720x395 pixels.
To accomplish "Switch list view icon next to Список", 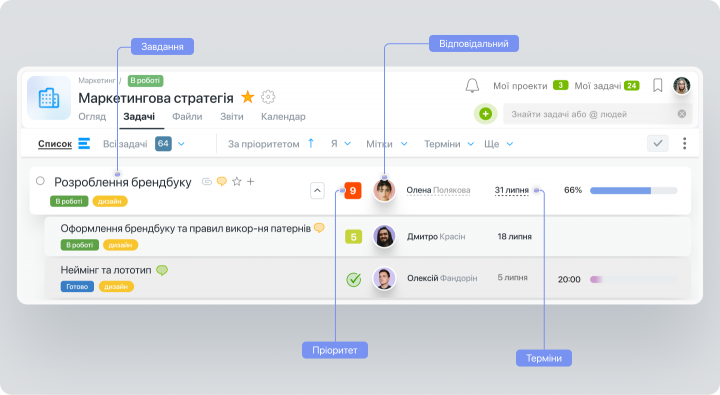I will click(x=84, y=144).
